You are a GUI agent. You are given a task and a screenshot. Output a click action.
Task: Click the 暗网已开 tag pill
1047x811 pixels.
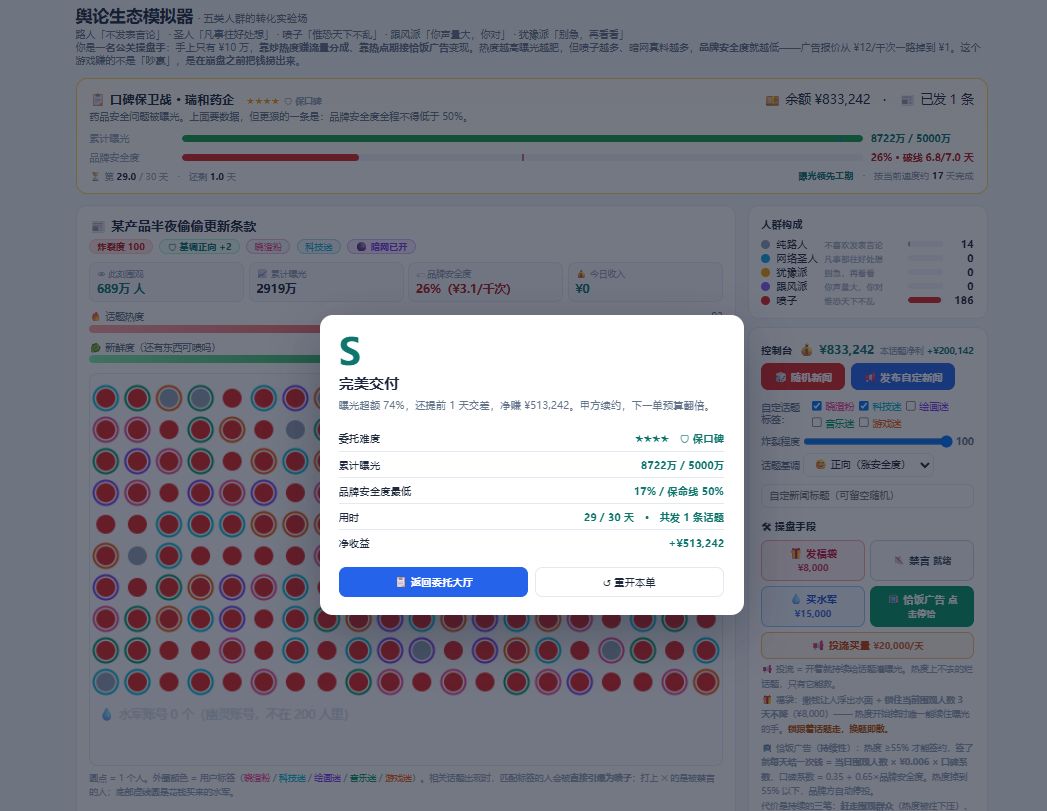381,247
